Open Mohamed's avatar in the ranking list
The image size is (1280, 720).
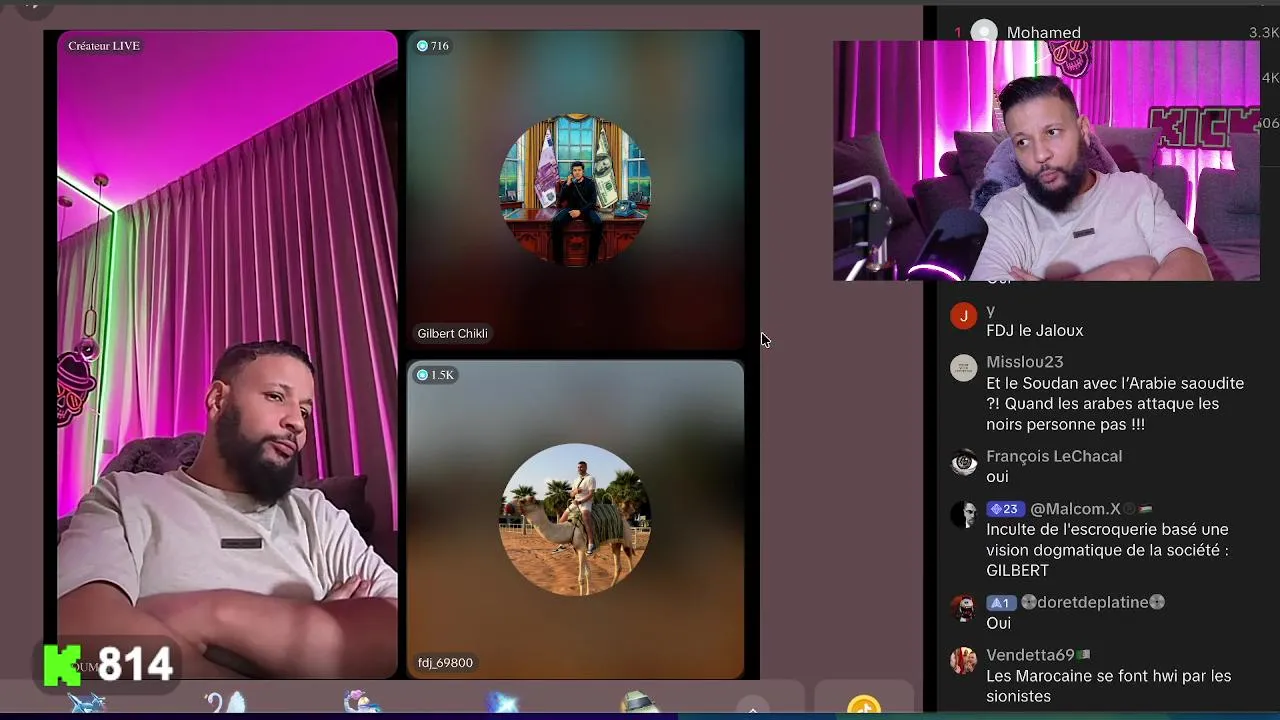(985, 31)
